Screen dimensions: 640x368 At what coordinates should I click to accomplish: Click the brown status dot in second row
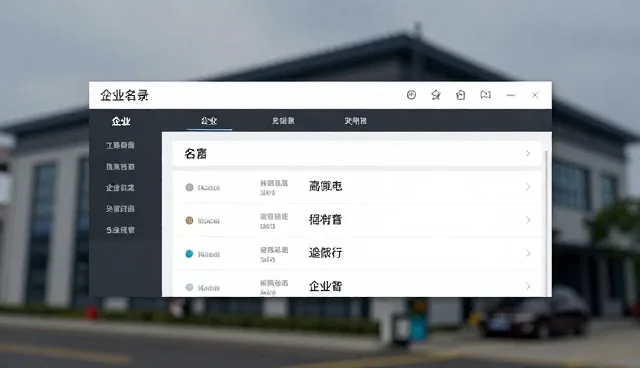(189, 220)
